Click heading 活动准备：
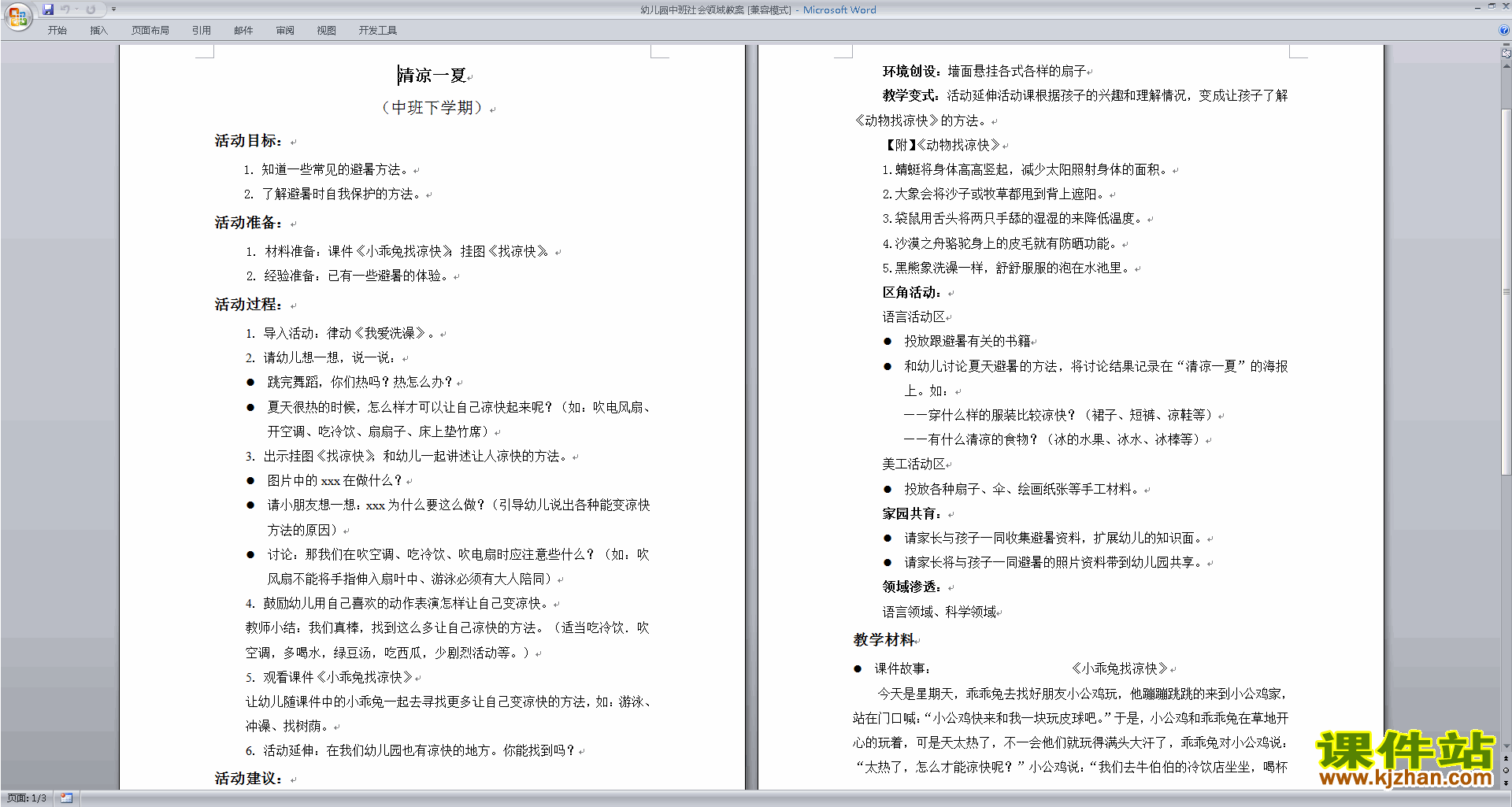The image size is (1512, 807). pyautogui.click(x=249, y=223)
